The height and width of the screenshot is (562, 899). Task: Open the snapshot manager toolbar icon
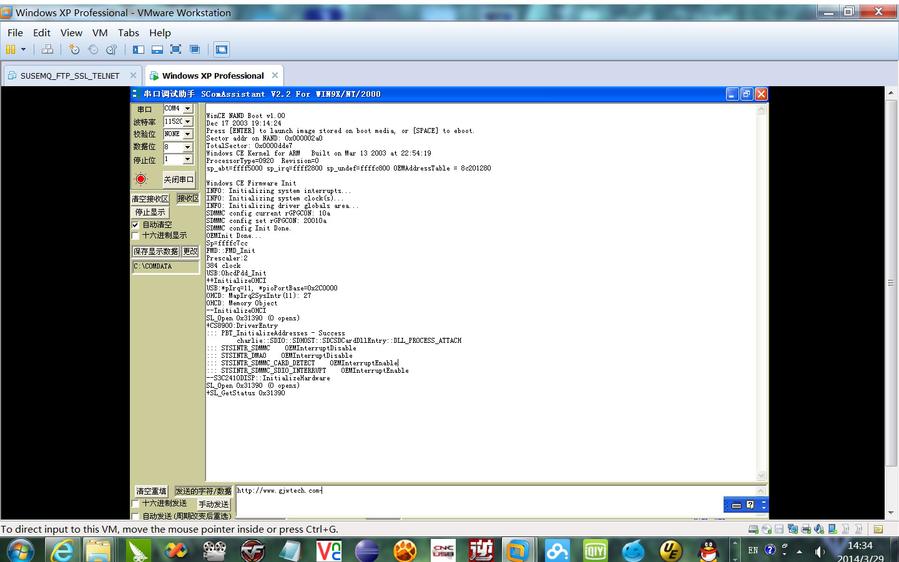111,49
